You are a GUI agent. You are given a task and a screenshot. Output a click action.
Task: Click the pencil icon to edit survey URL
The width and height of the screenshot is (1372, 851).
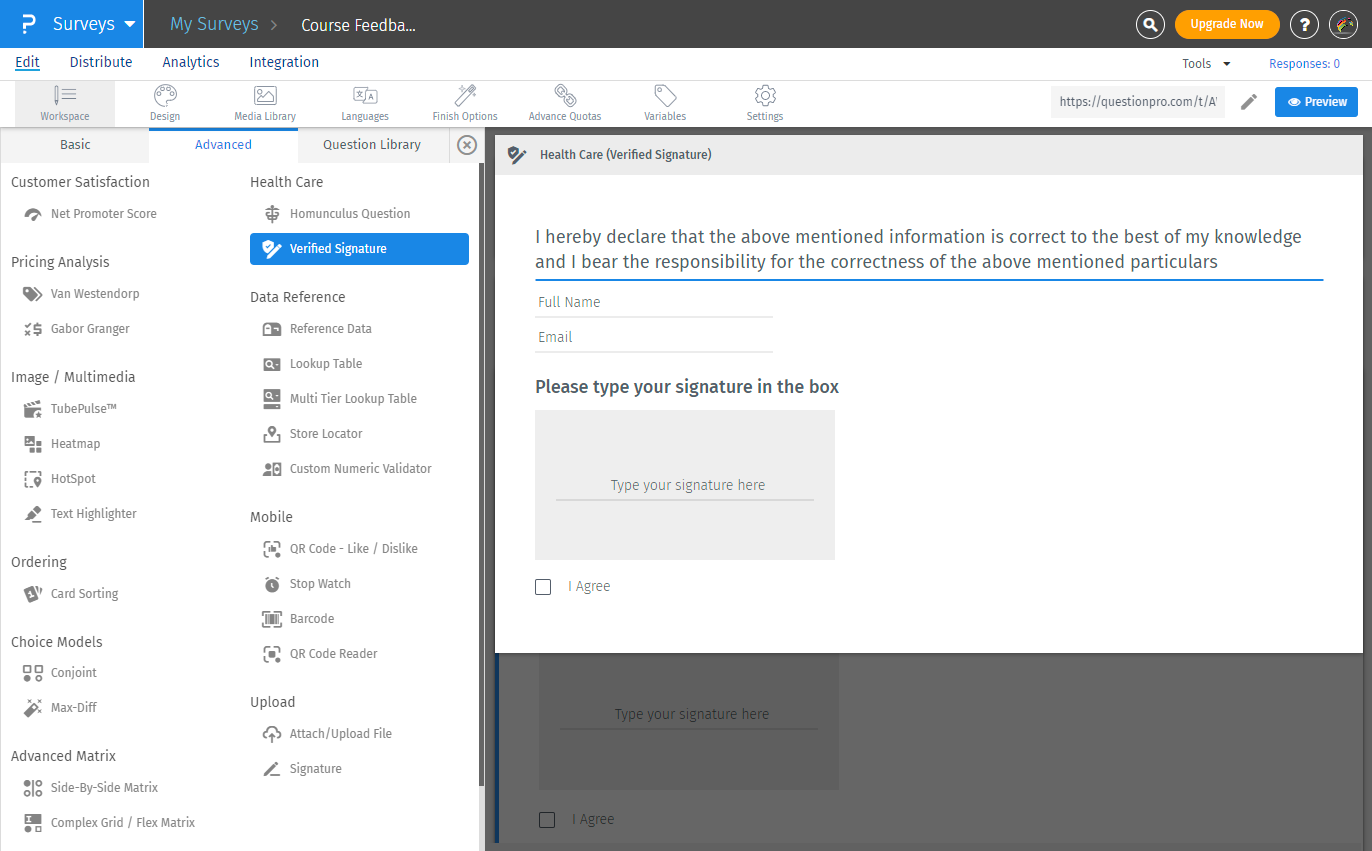tap(1248, 102)
